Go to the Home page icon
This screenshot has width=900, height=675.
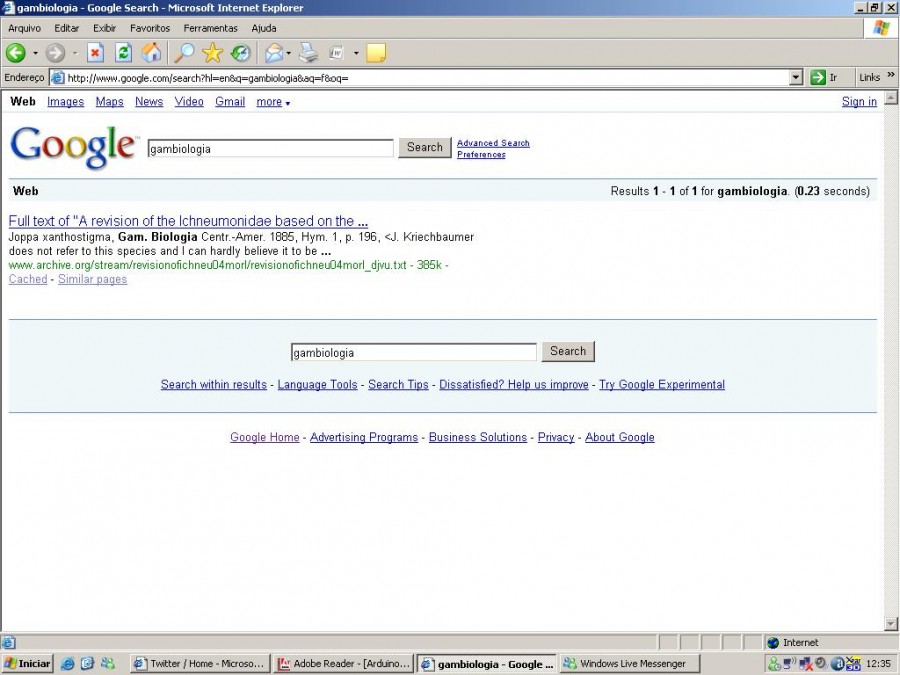[152, 53]
